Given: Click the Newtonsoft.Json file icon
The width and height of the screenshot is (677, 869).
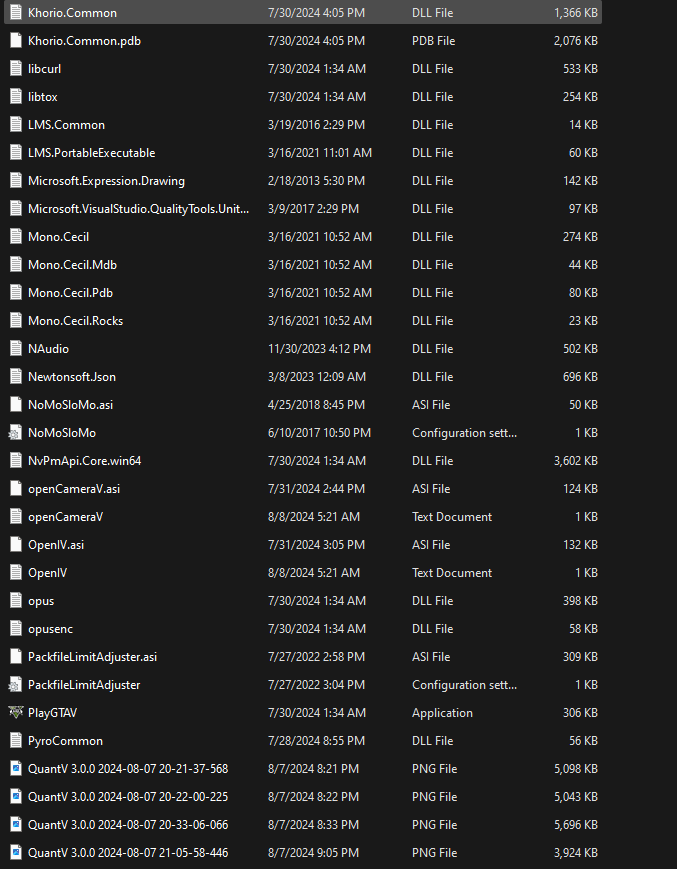Looking at the screenshot, I should click(x=16, y=376).
